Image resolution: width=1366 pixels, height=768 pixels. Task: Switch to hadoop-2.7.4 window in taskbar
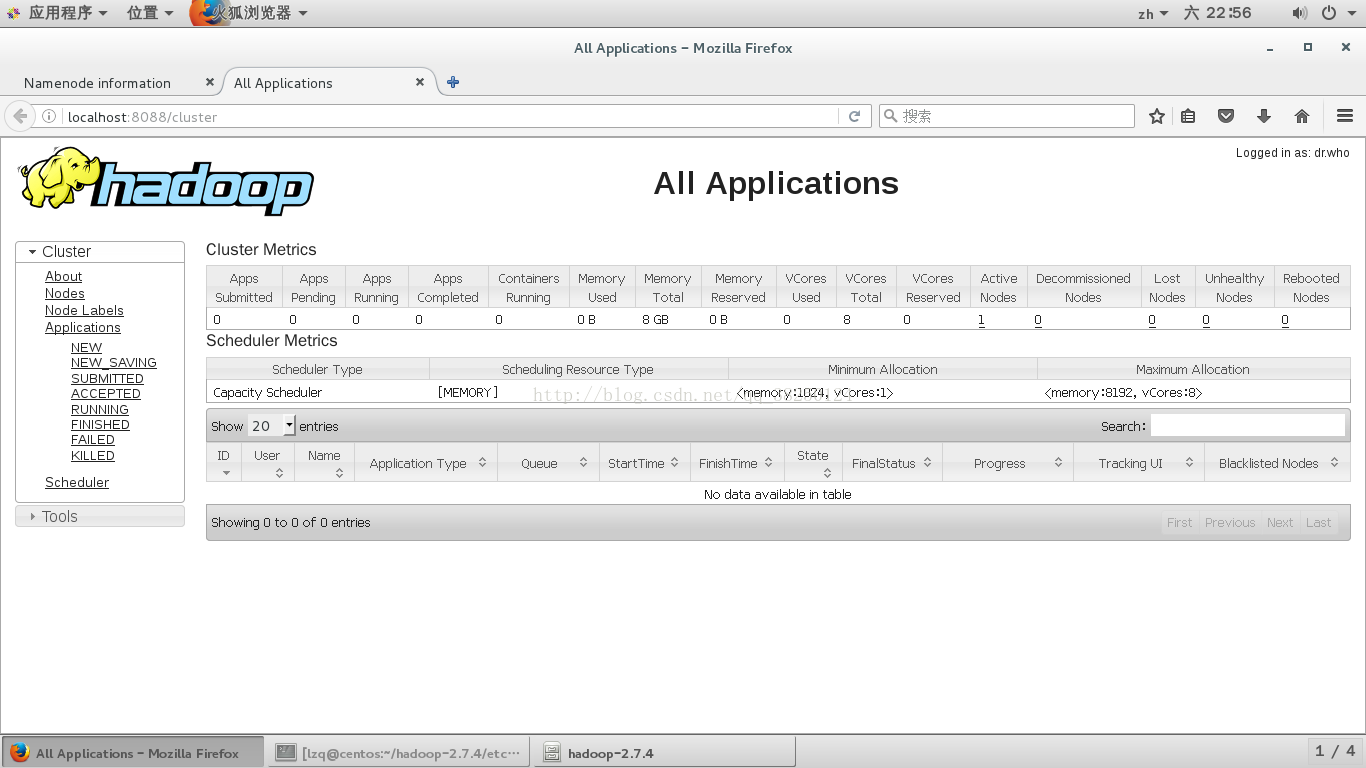(x=665, y=753)
